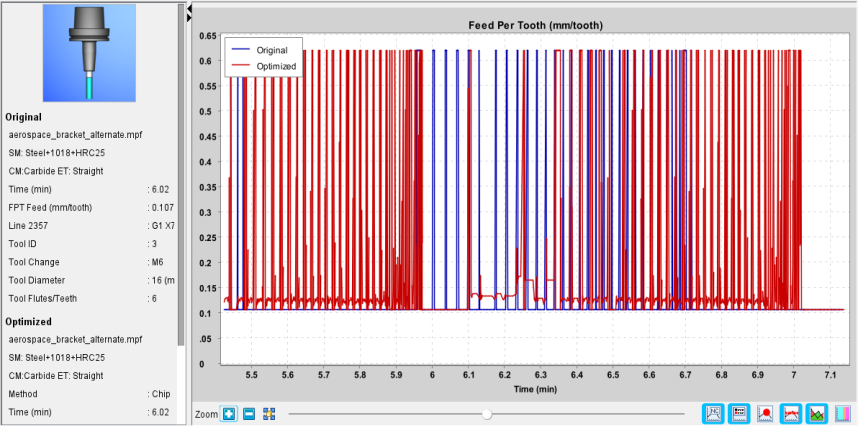
Task: Toggle the NC code label graph icon
Action: click(x=714, y=414)
